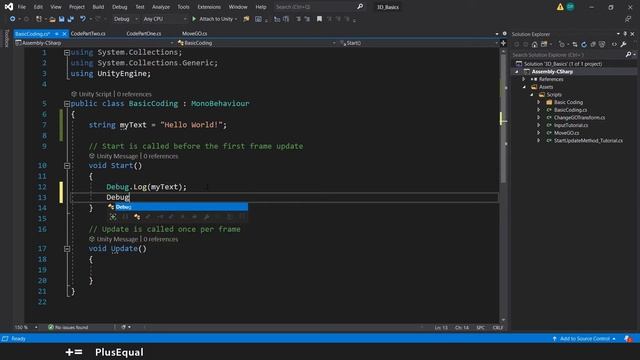Close the BasicCoding.cs tab
This screenshot has height=360, width=640.
(x=64, y=34)
